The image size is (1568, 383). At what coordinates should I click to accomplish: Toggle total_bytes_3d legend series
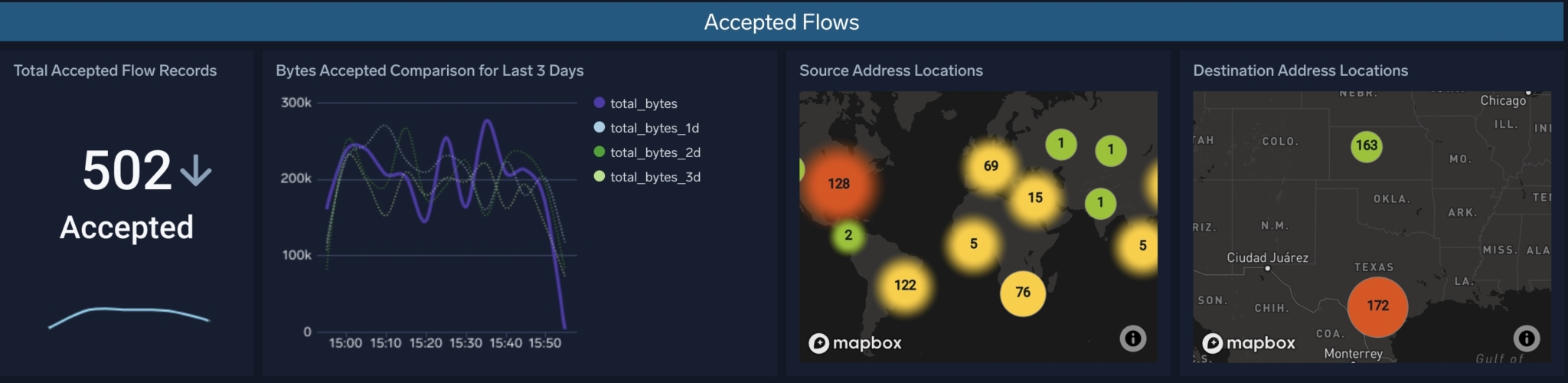tap(648, 177)
